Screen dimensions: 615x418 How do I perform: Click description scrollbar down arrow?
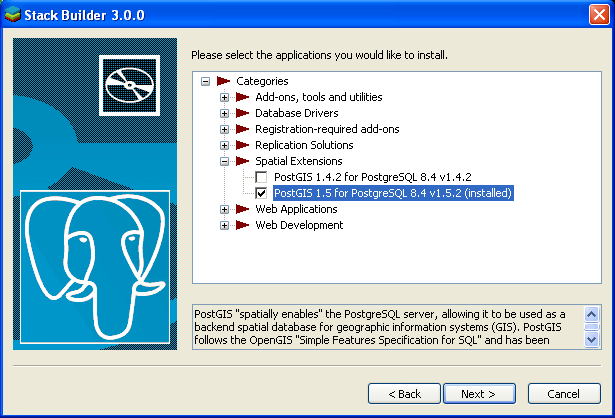[591, 339]
